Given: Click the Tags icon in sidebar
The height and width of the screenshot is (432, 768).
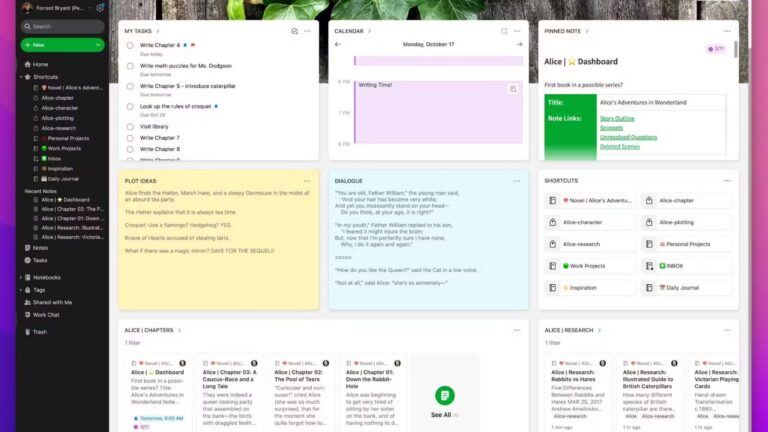Looking at the screenshot, I should (x=27, y=290).
